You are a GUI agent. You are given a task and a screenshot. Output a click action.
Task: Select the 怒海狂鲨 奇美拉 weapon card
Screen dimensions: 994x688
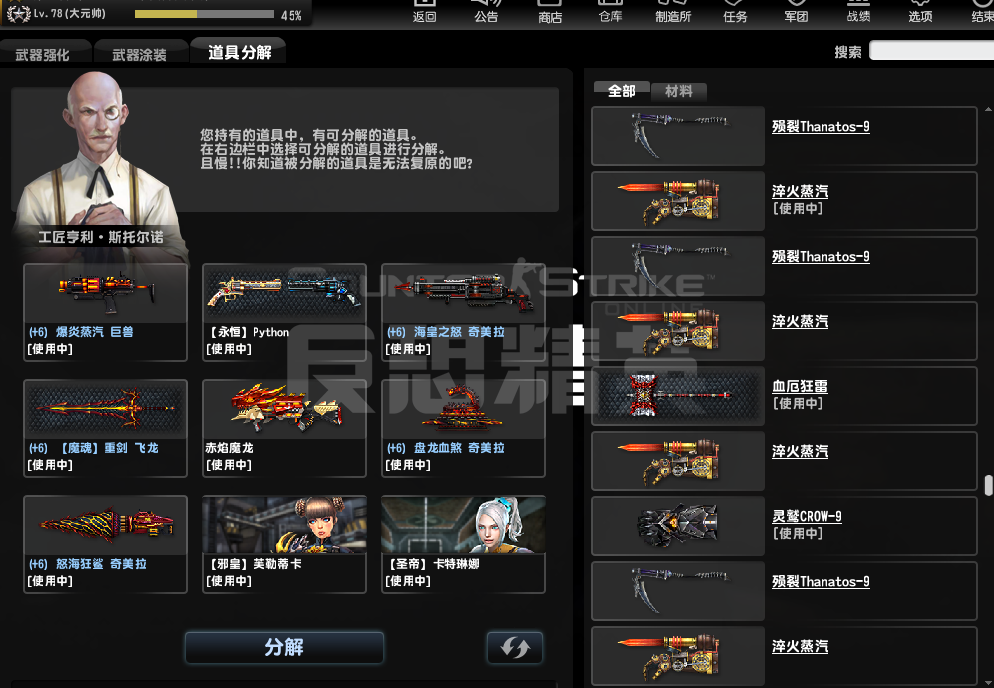click(105, 545)
